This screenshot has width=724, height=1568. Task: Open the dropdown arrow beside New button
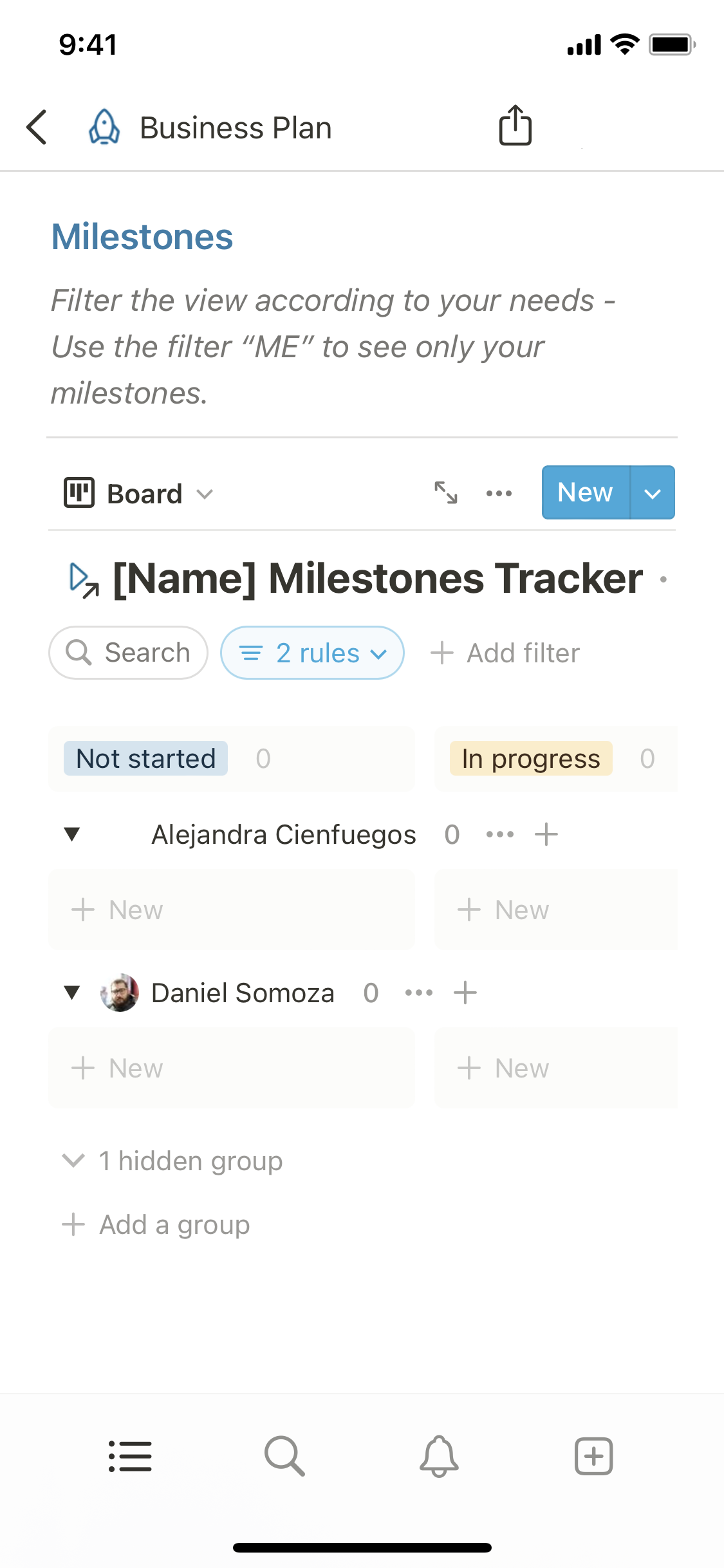(653, 493)
